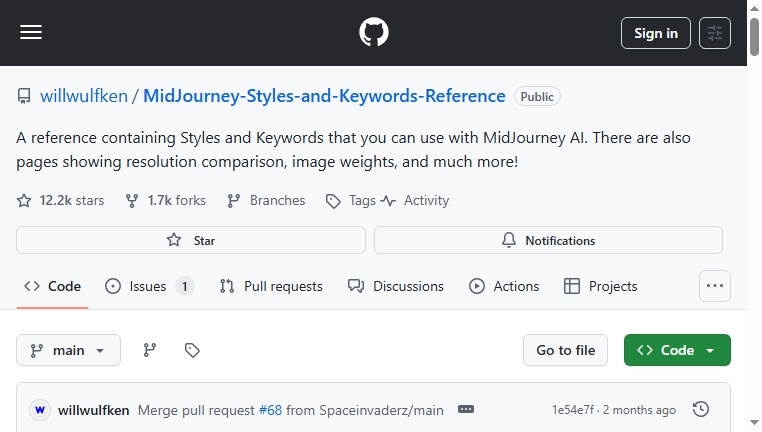Open willwulfken commit author name link

(93, 410)
